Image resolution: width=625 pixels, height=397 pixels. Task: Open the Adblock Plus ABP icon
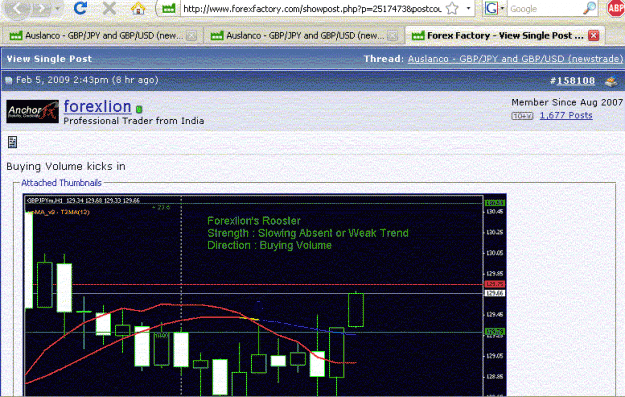coord(615,8)
